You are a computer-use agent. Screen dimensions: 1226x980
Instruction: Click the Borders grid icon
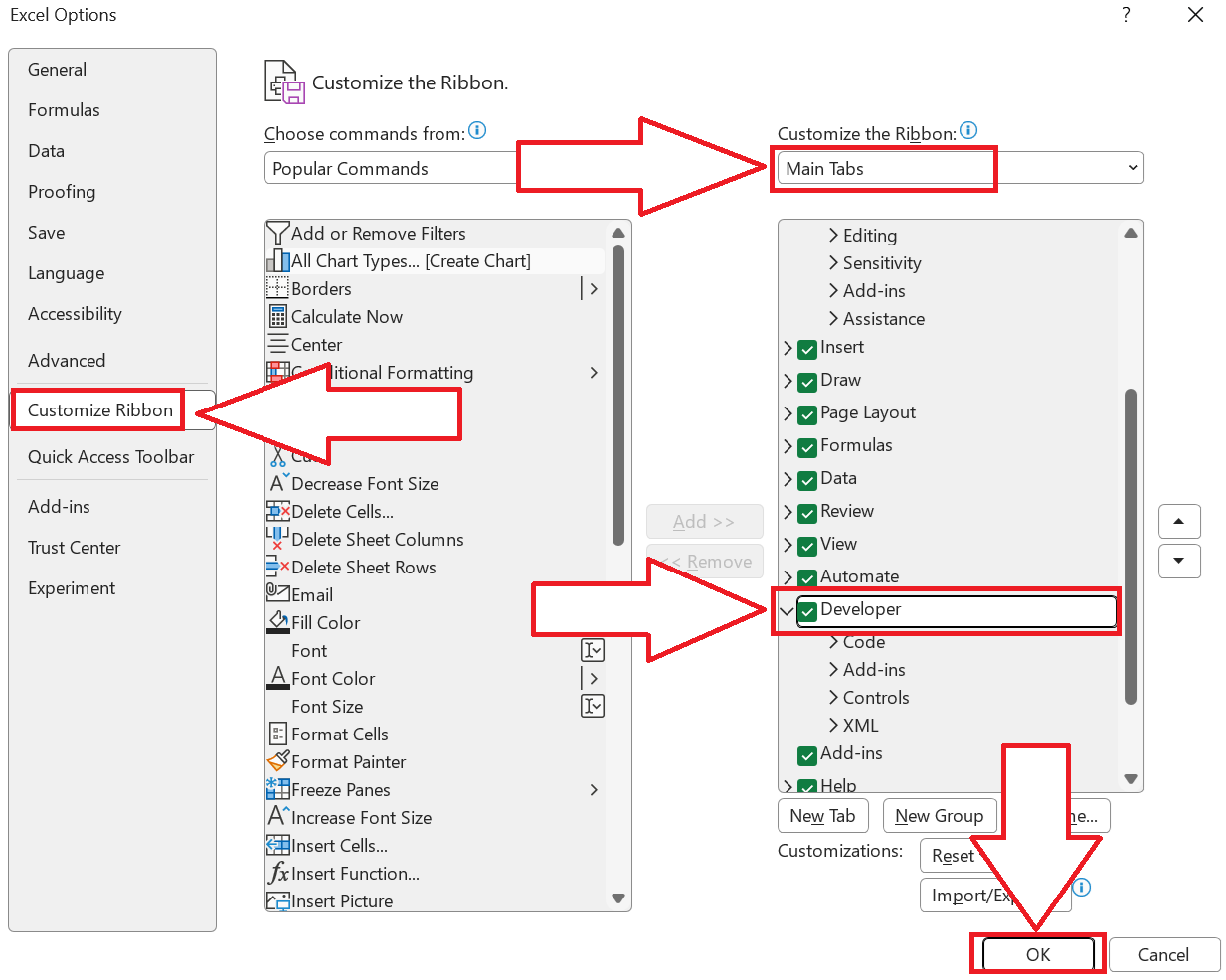click(278, 289)
